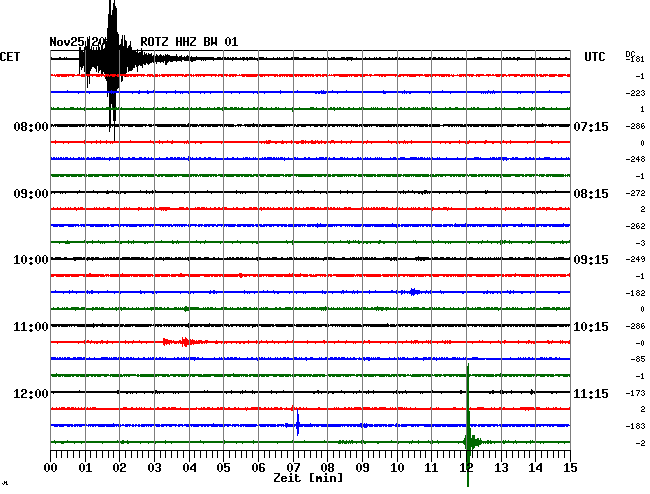Click the blue spike near minute 07
This screenshot has width=650, height=494.
(x=297, y=424)
